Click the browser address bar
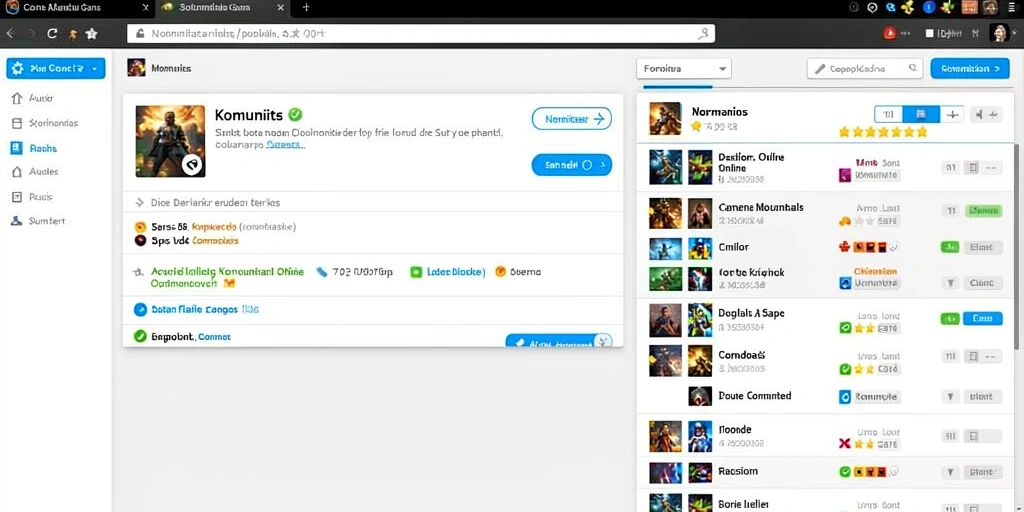 421,33
